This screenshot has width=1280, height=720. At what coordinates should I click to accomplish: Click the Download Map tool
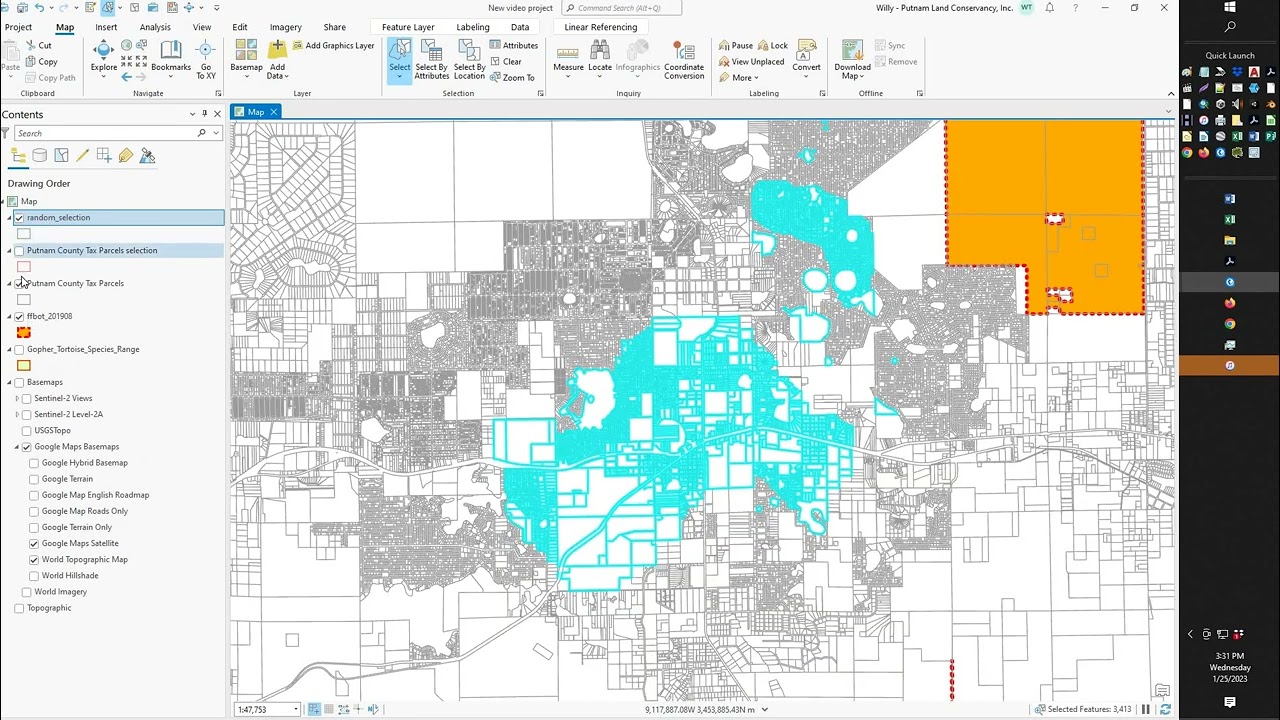click(852, 60)
